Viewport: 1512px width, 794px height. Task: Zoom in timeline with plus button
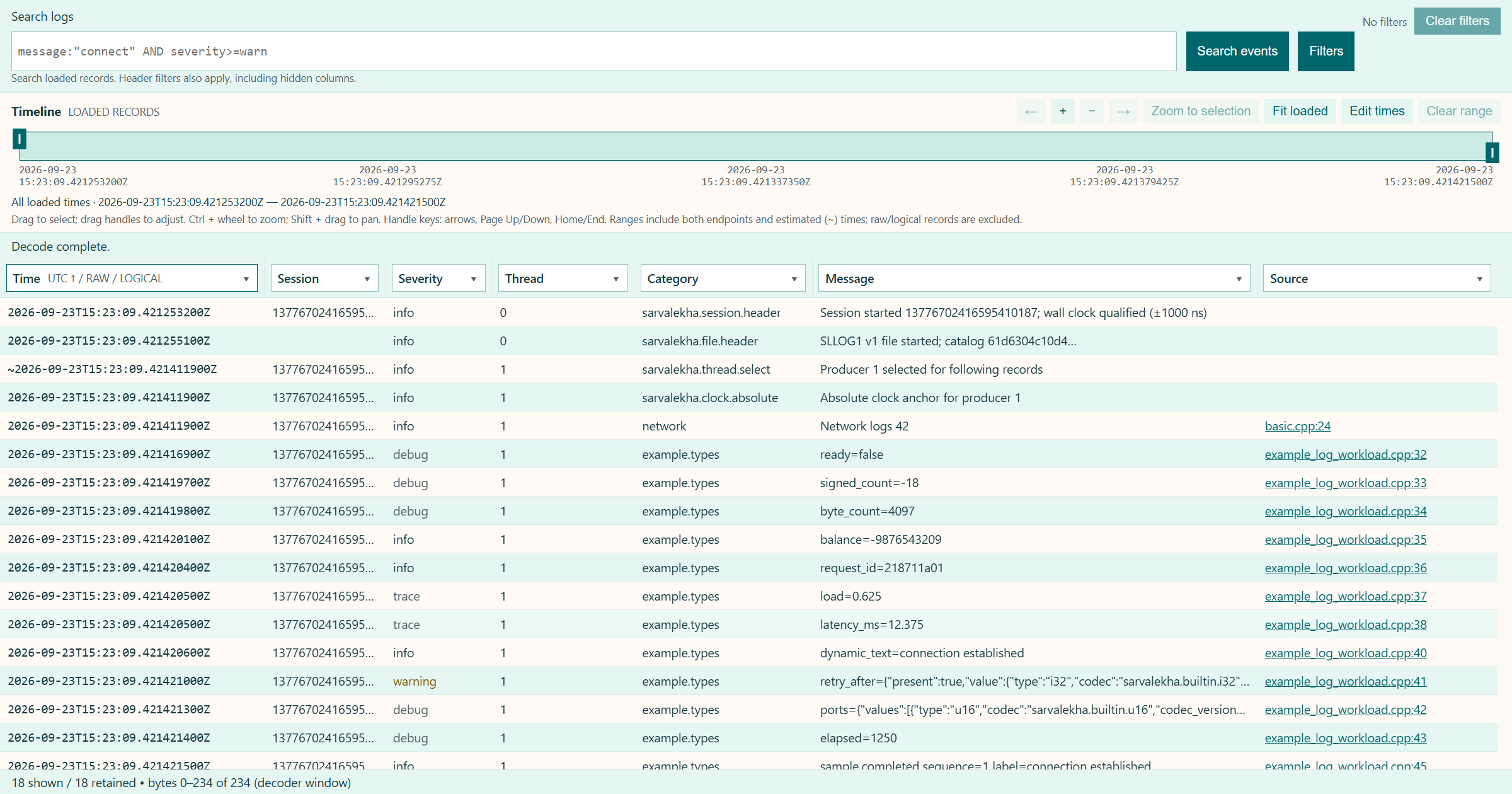click(x=1063, y=112)
